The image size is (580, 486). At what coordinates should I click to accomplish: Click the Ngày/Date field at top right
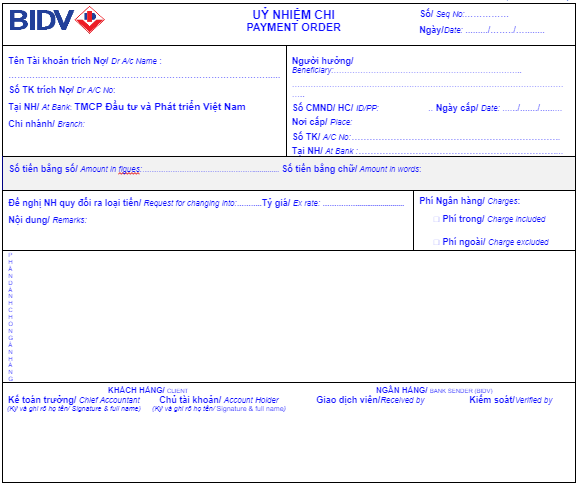(505, 30)
